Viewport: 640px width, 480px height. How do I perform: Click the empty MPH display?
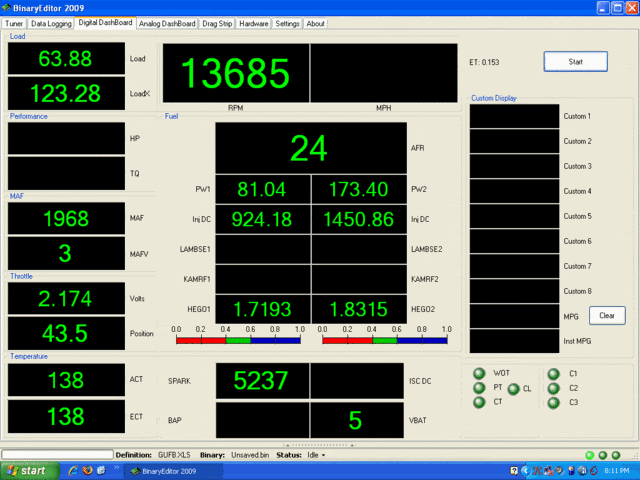pyautogui.click(x=384, y=73)
